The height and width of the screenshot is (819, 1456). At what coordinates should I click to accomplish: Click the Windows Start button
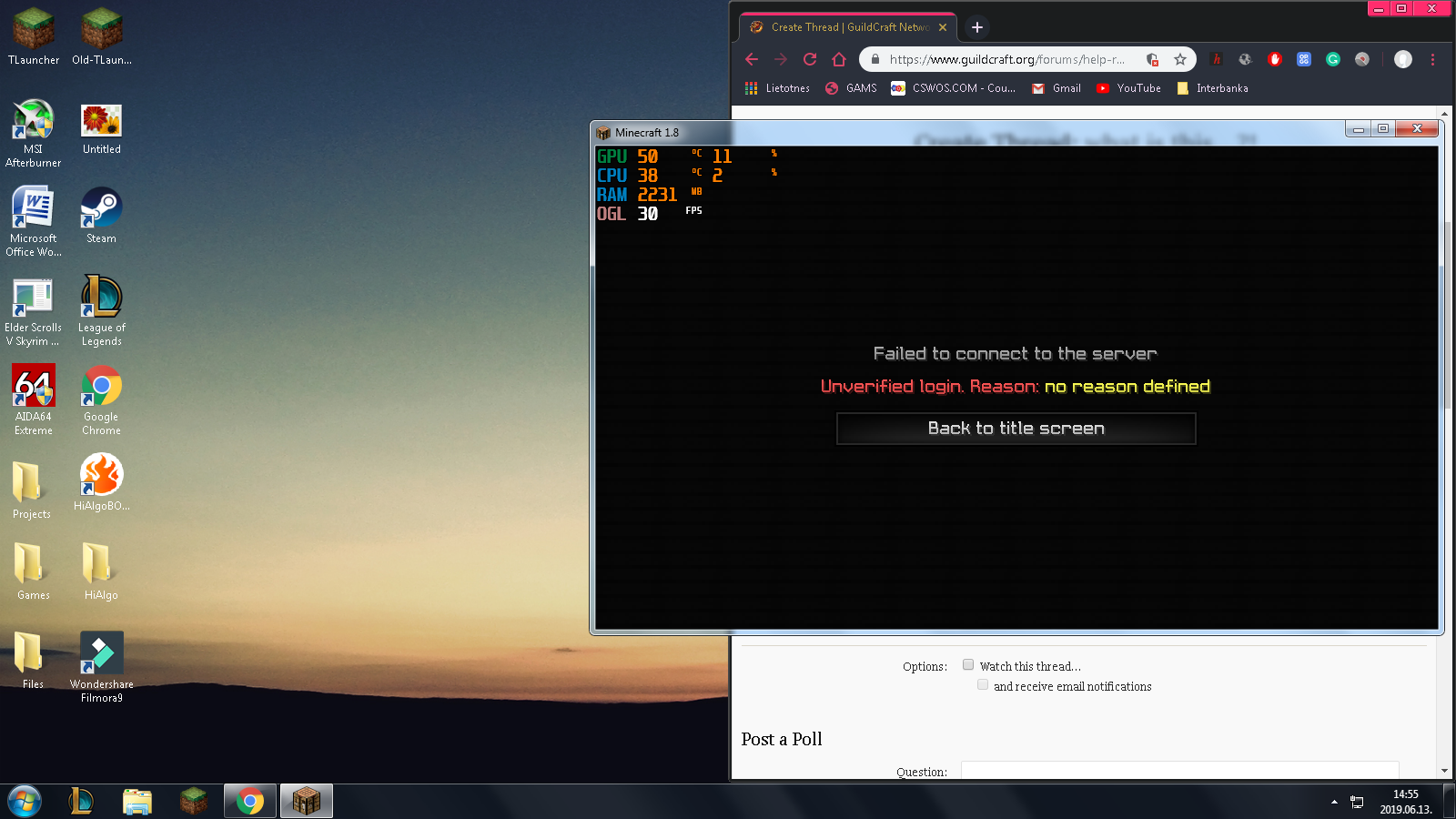(x=25, y=802)
